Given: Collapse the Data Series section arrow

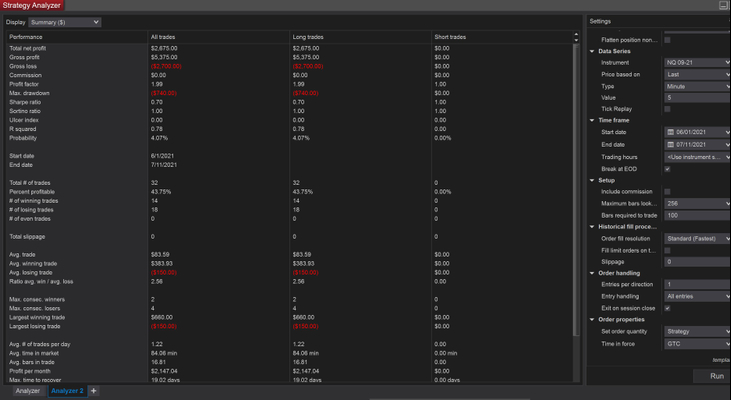Looking at the screenshot, I should [592, 51].
